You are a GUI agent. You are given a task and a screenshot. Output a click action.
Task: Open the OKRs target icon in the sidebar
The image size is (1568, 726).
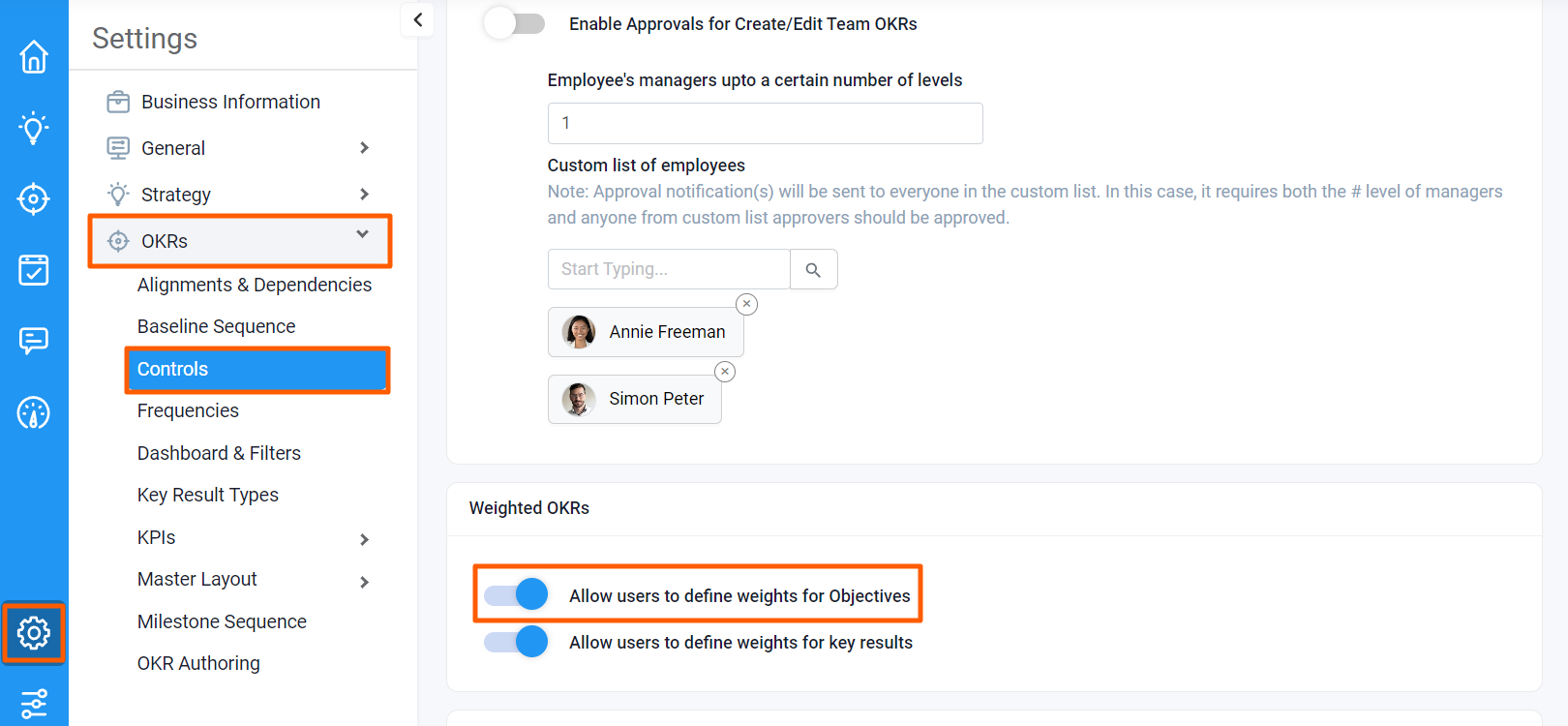[34, 198]
